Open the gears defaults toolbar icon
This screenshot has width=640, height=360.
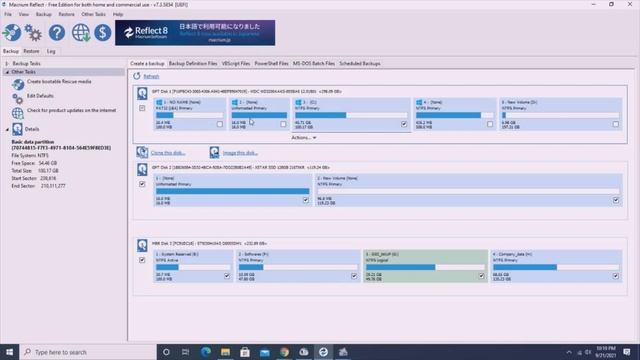[x=33, y=33]
